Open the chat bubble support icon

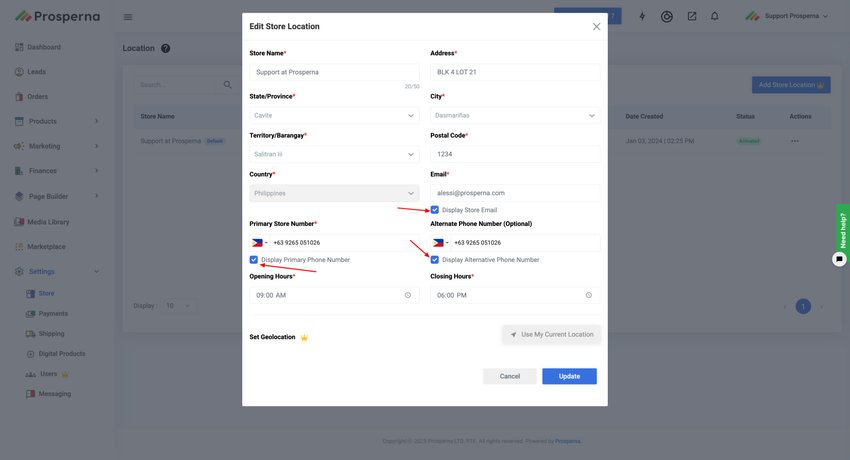839,259
